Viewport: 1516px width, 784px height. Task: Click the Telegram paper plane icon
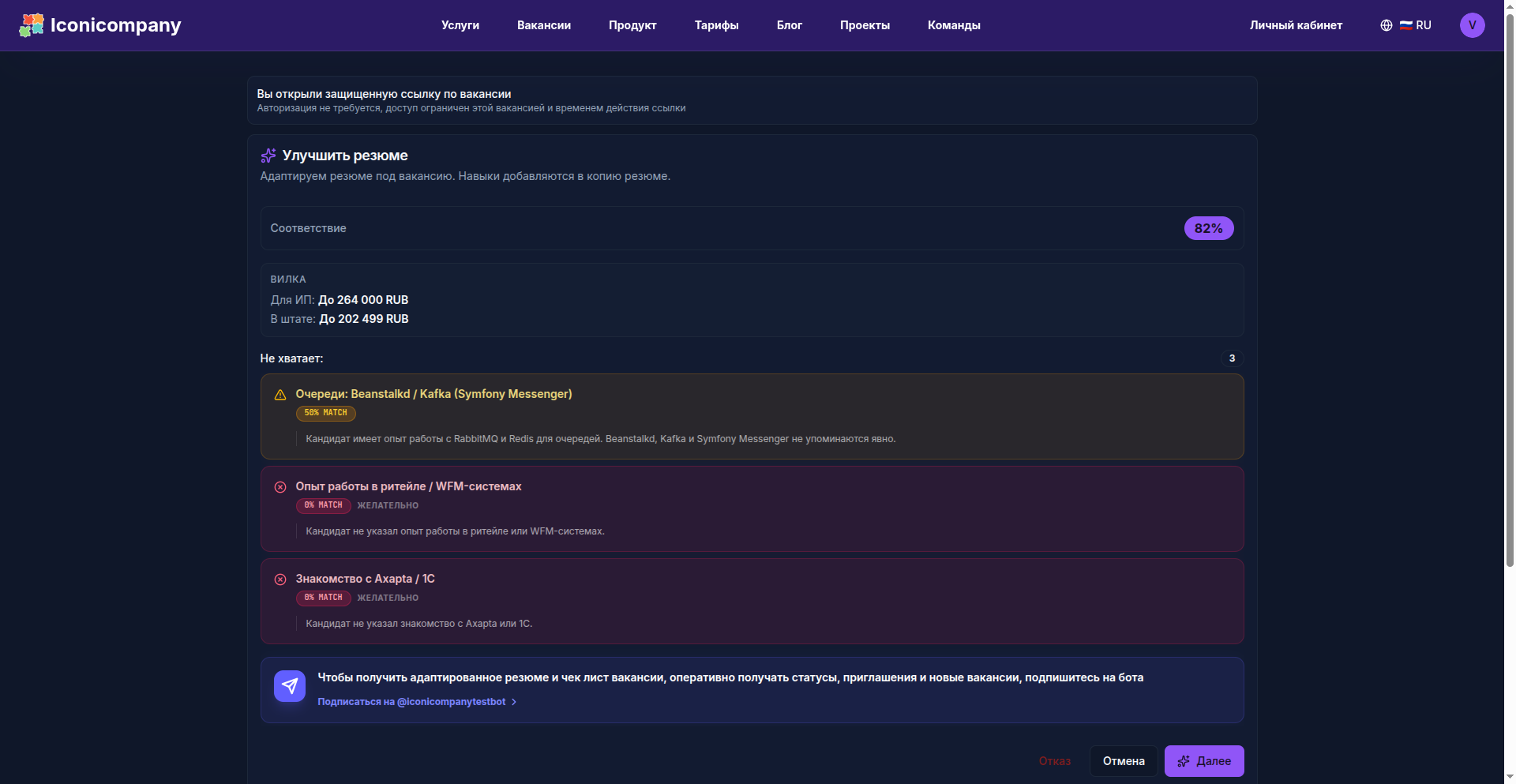(x=290, y=686)
